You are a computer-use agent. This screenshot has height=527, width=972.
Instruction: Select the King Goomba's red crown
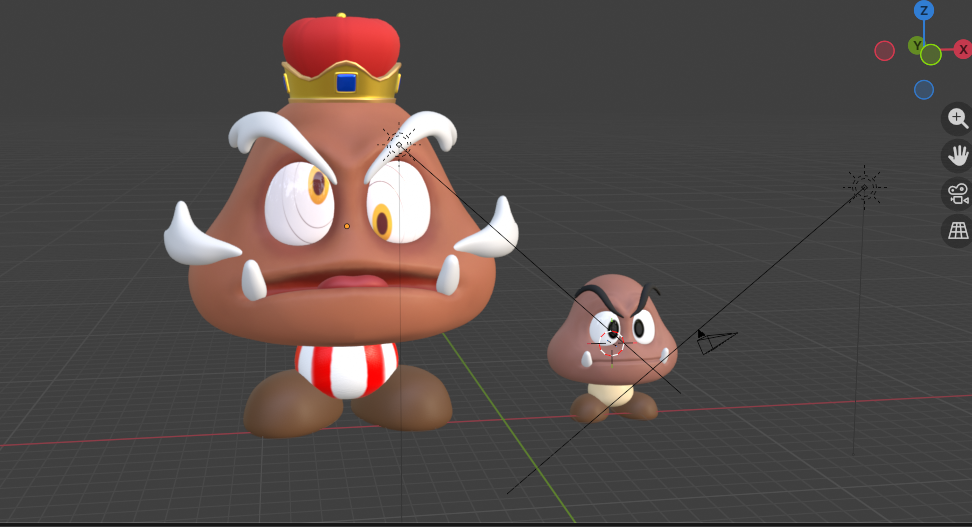(x=342, y=59)
